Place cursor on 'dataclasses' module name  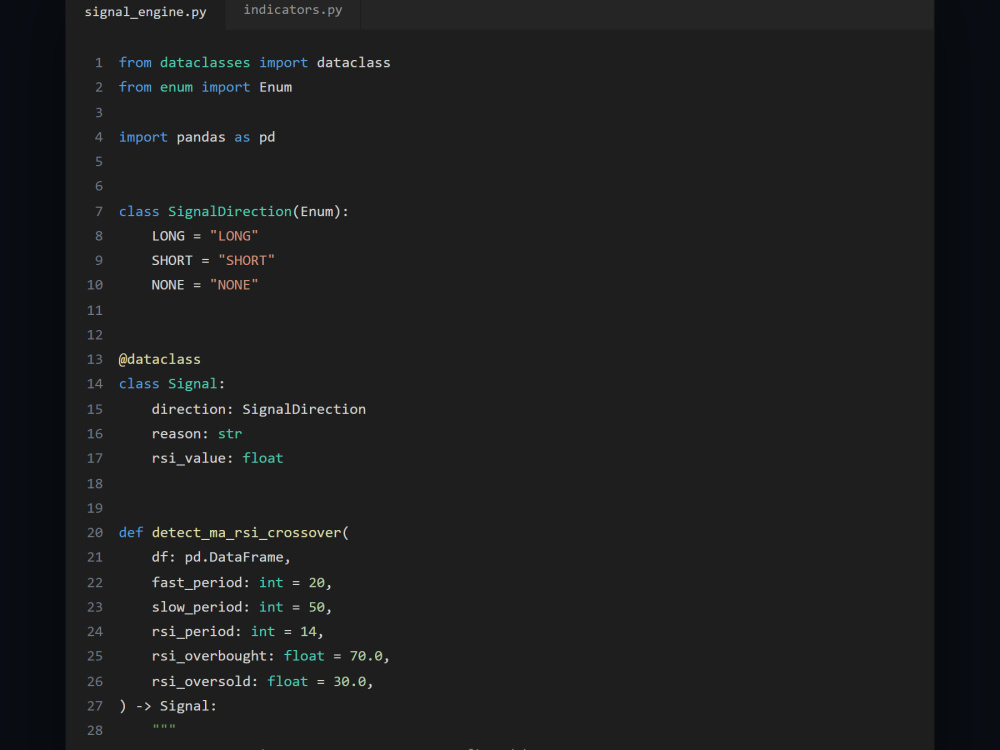205,62
